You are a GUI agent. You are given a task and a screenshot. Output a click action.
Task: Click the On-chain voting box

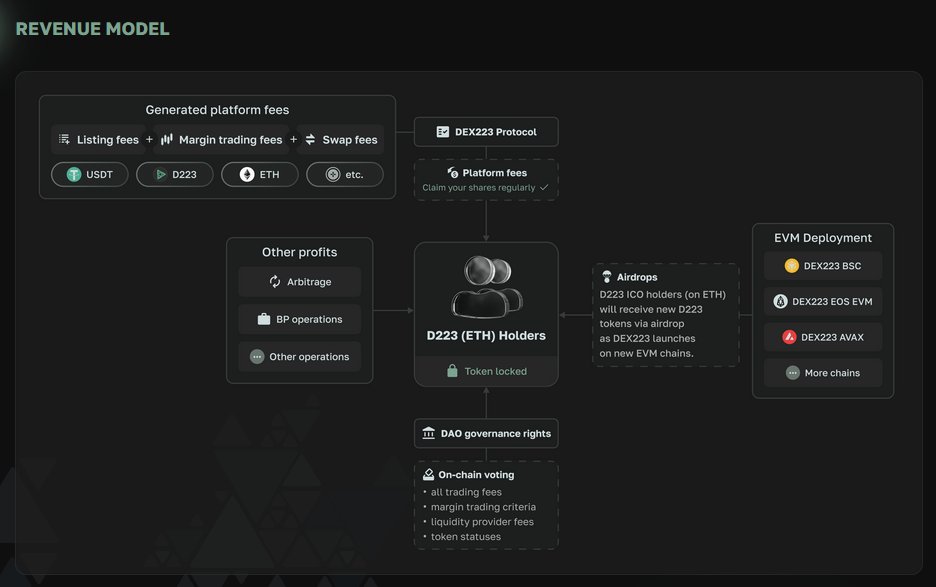click(x=486, y=503)
